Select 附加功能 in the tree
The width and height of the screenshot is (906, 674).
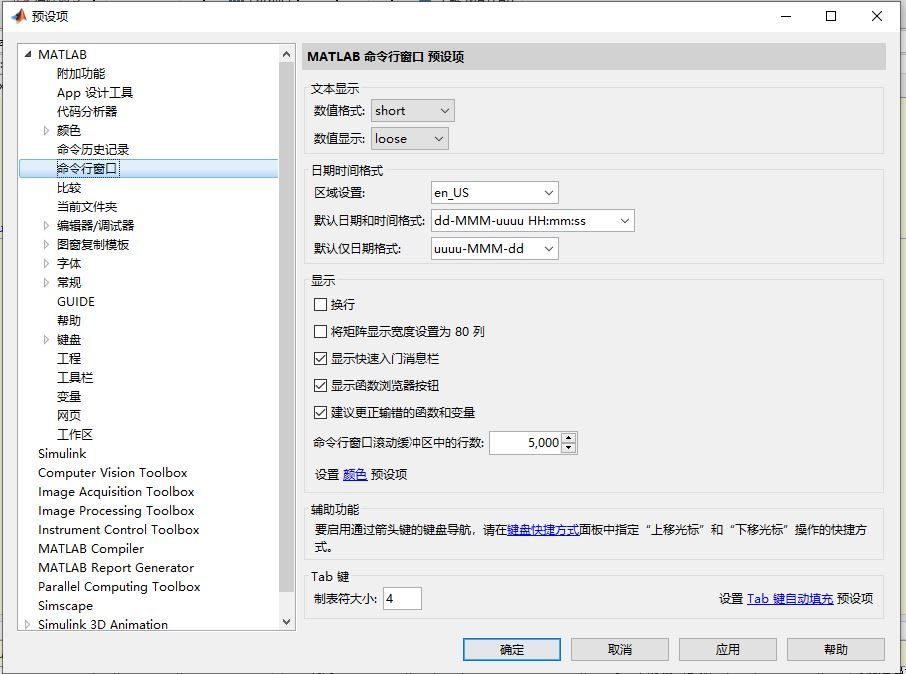click(x=81, y=73)
